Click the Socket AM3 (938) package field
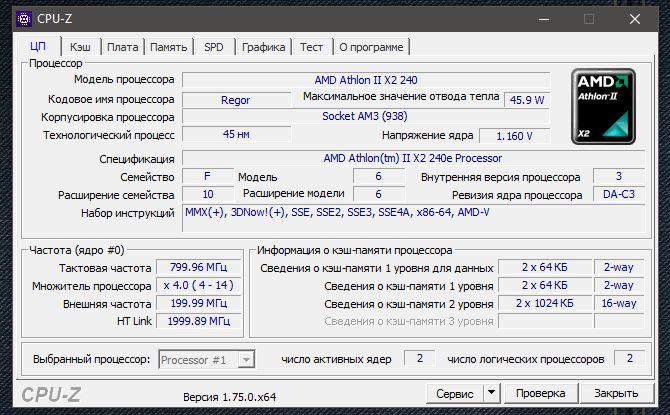Image resolution: width=670 pixels, height=415 pixels. (x=366, y=116)
